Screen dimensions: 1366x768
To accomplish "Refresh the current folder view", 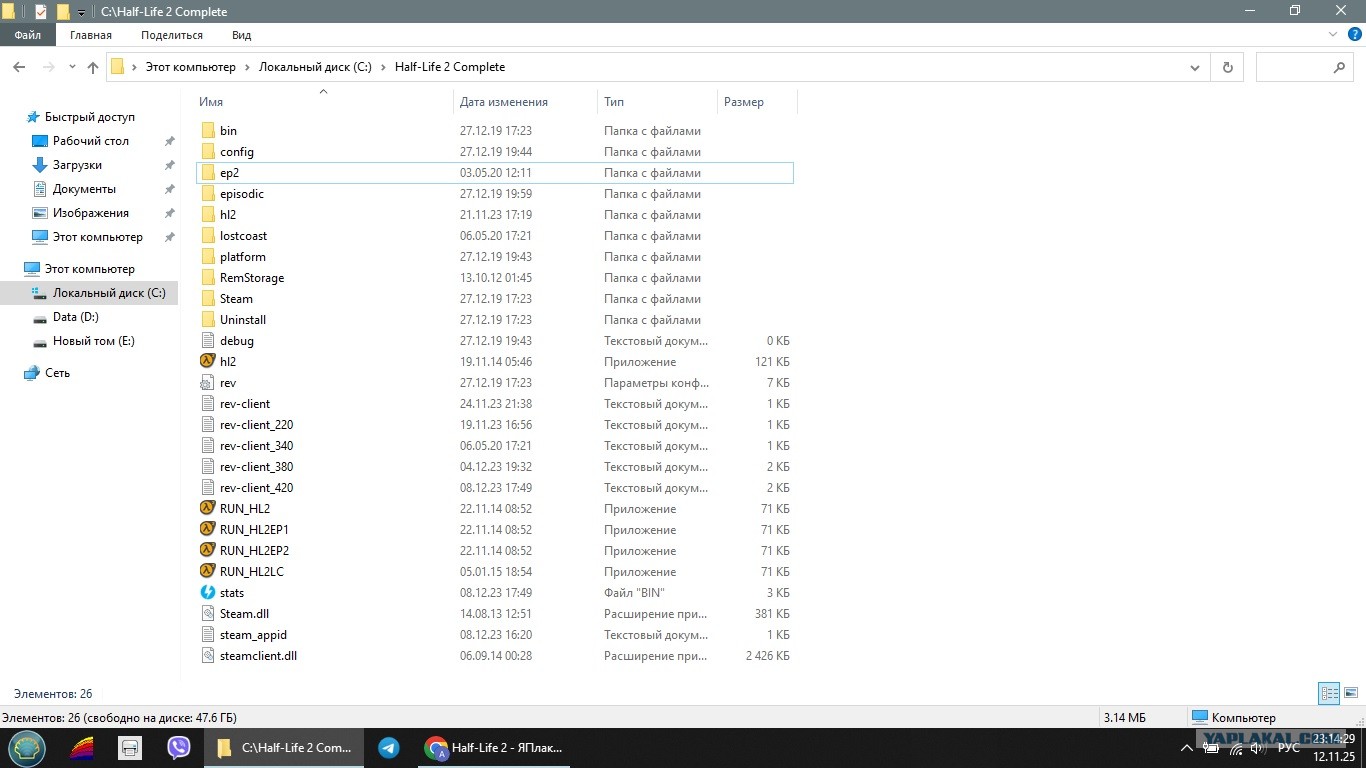I will 1227,67.
